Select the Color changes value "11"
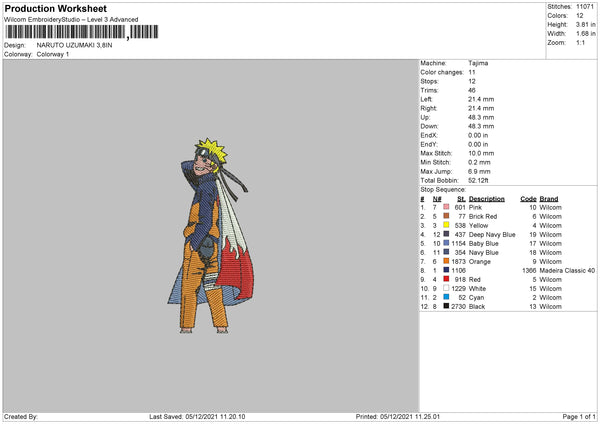The width and height of the screenshot is (600, 424). [472, 72]
